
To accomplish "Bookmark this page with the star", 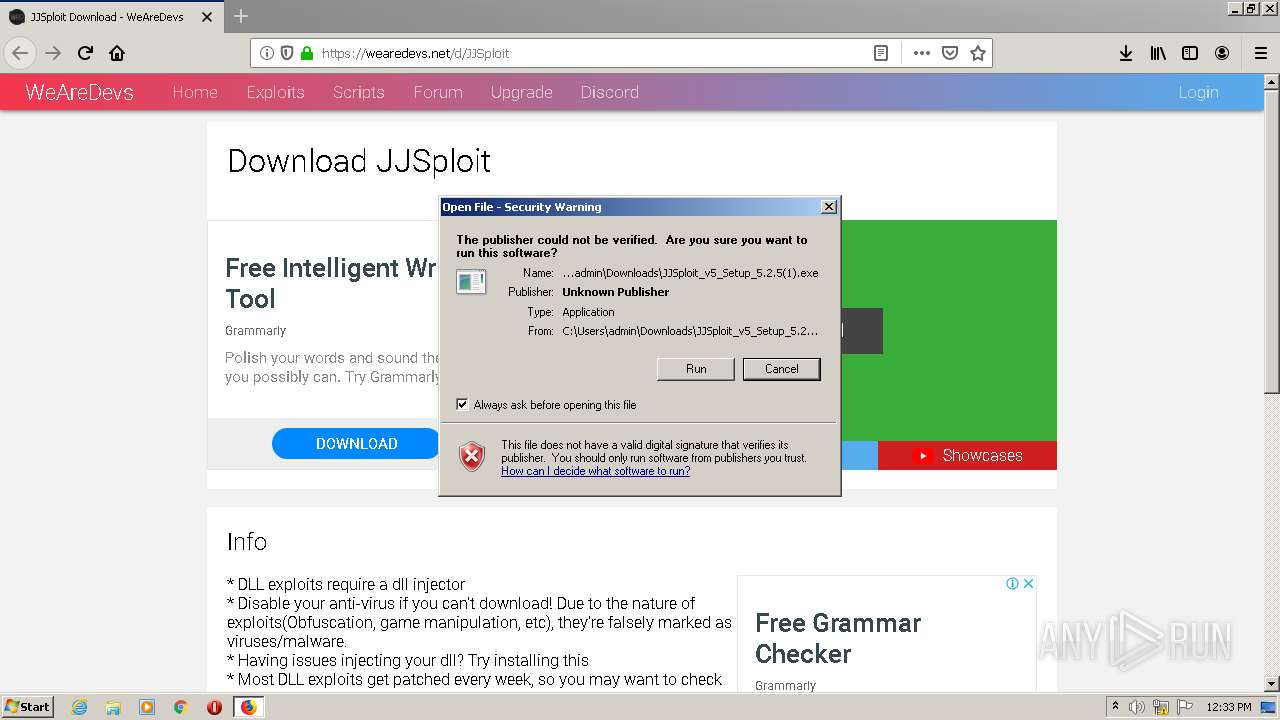I will pyautogui.click(x=978, y=53).
